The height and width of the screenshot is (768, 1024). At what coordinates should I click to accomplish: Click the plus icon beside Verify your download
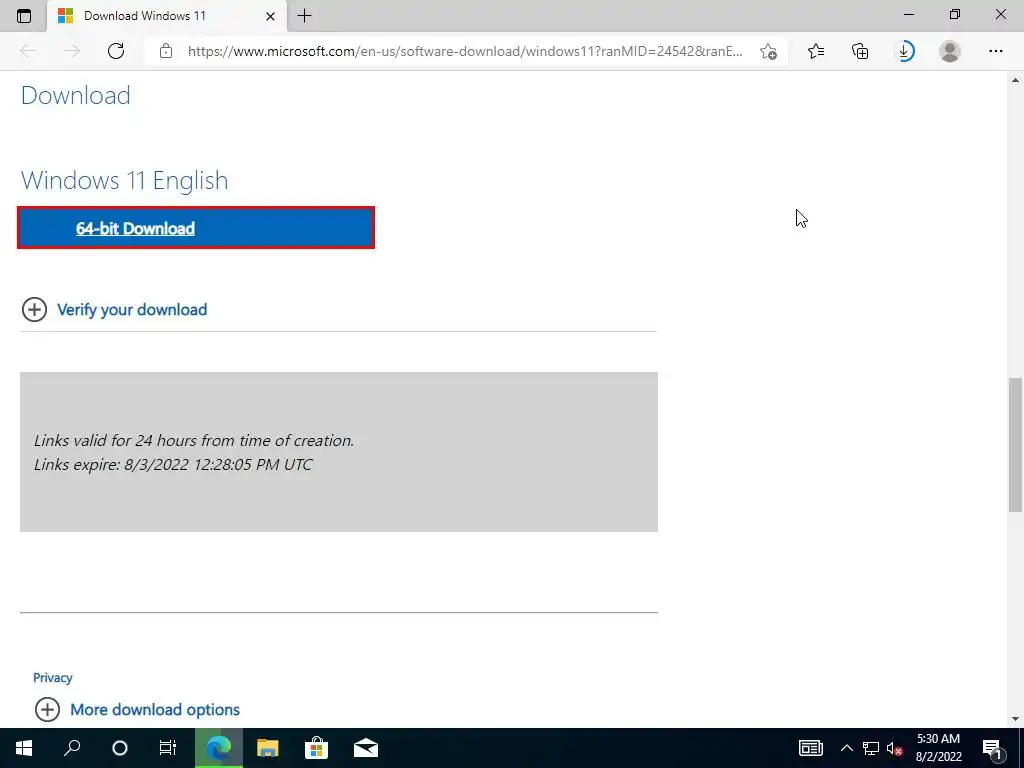click(x=35, y=310)
